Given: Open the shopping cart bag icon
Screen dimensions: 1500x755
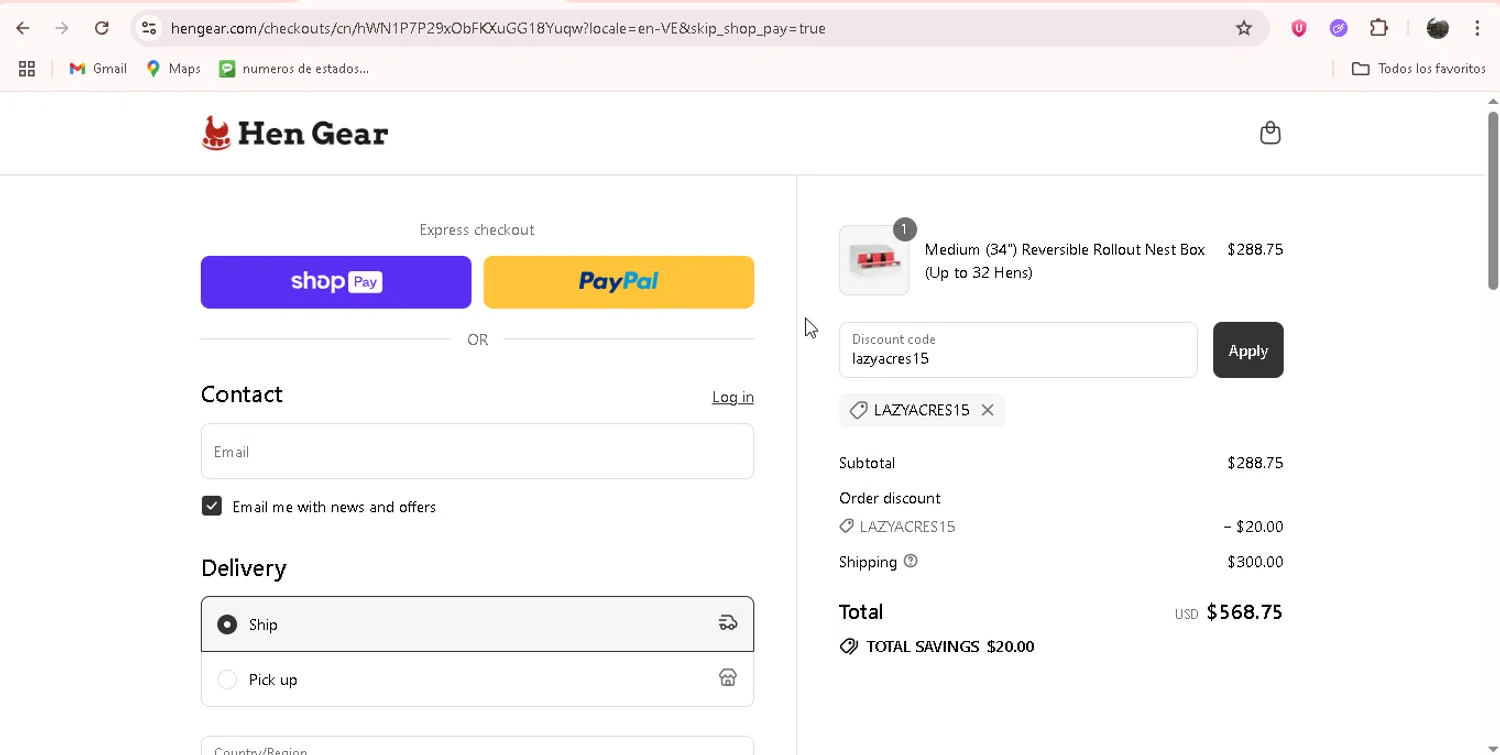Looking at the screenshot, I should [1270, 133].
